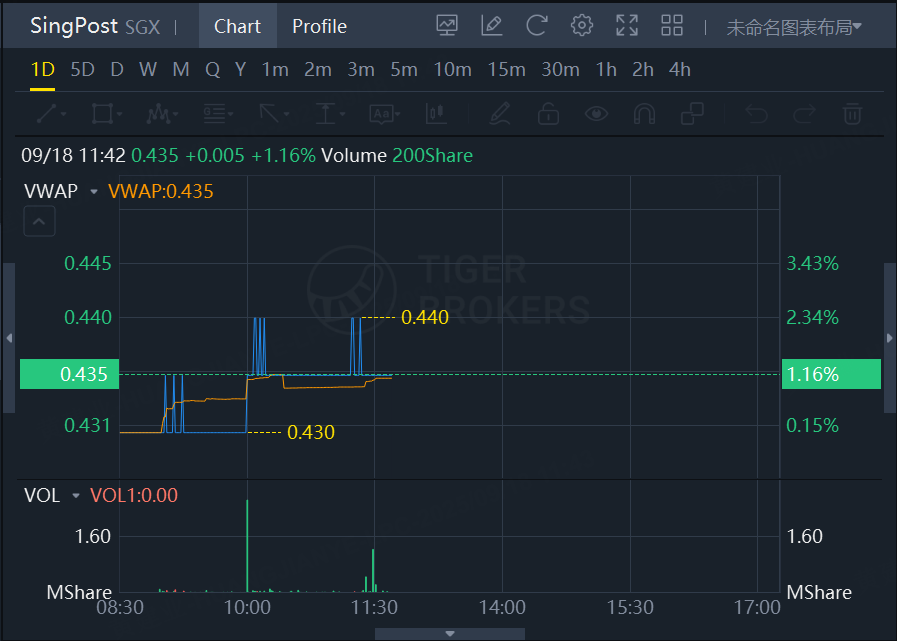Click the 0.430 low price marker
The image size is (897, 641).
[x=311, y=432]
